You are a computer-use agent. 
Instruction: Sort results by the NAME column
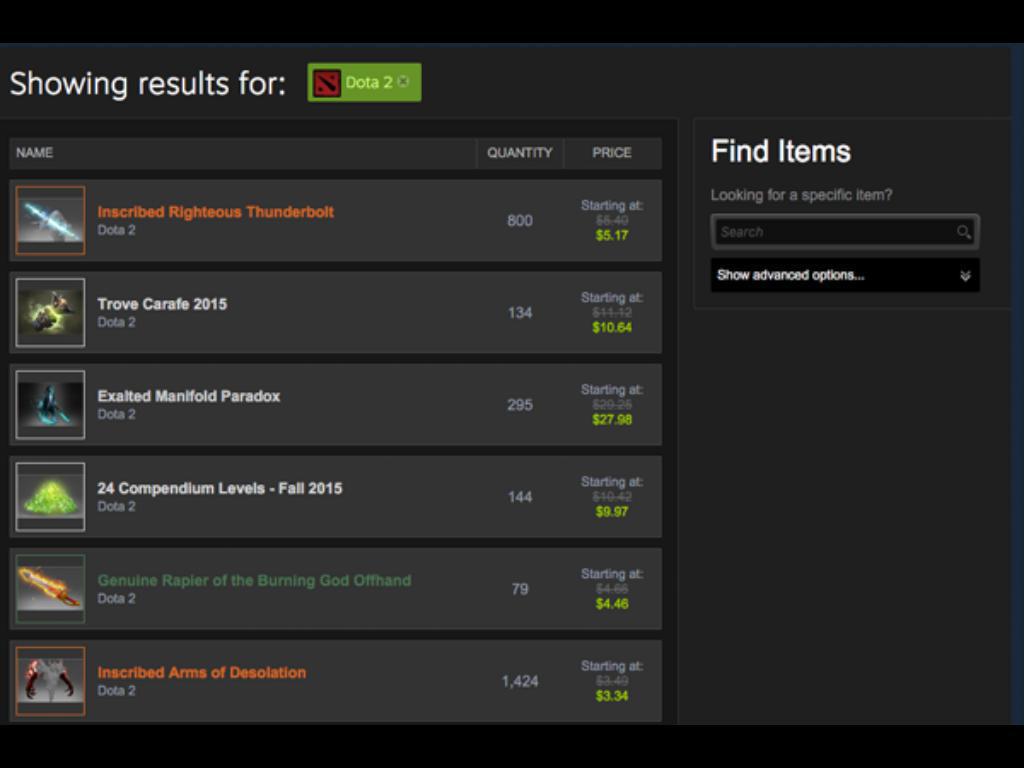click(35, 153)
